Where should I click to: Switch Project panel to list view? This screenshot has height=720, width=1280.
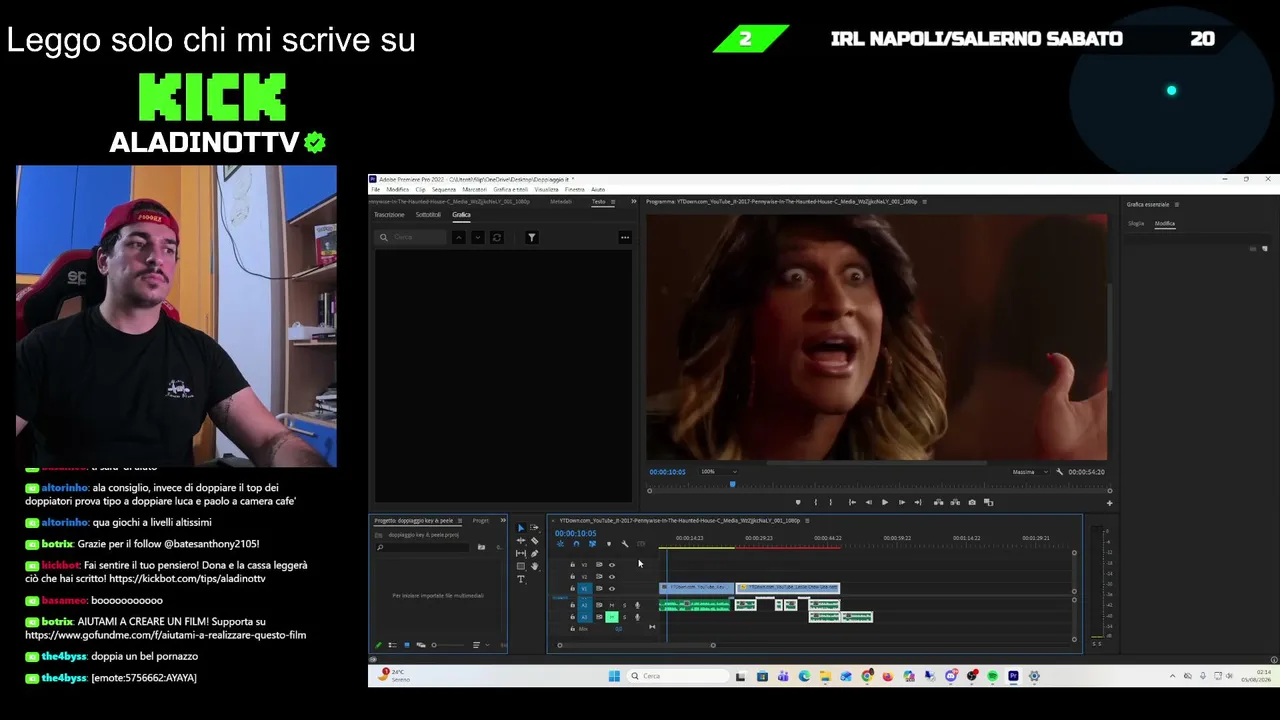392,645
